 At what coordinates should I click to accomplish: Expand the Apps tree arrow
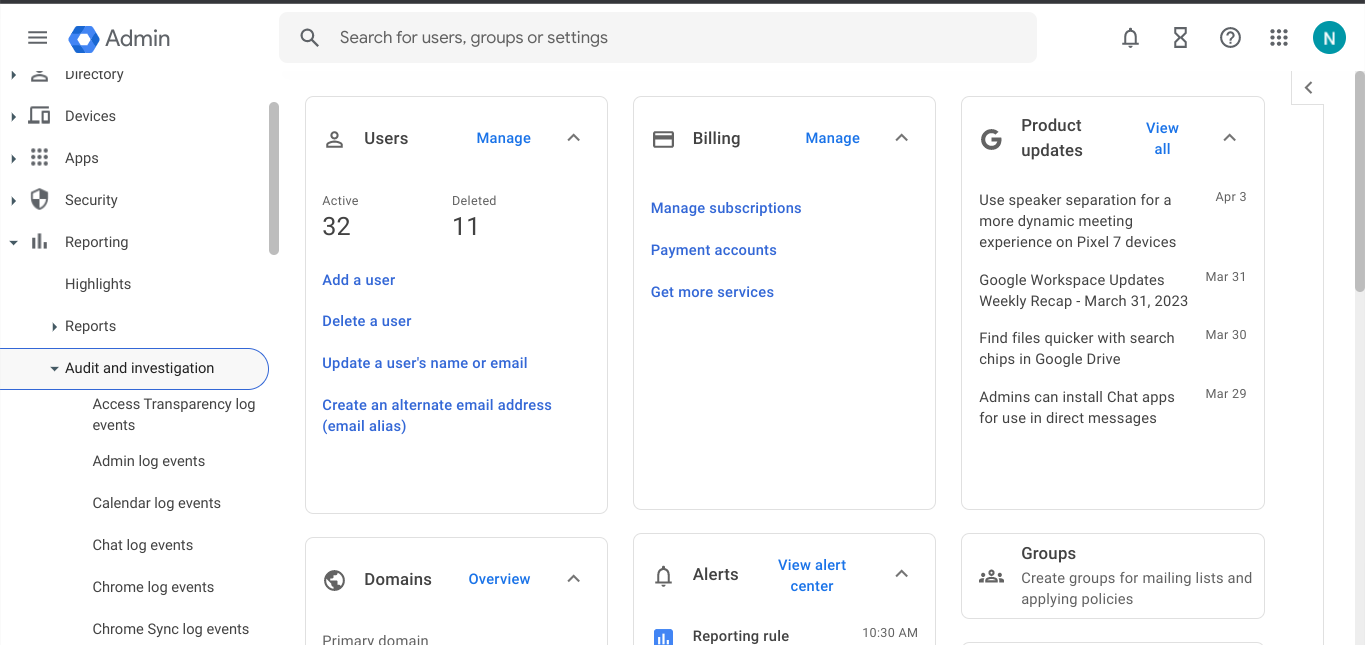point(13,159)
